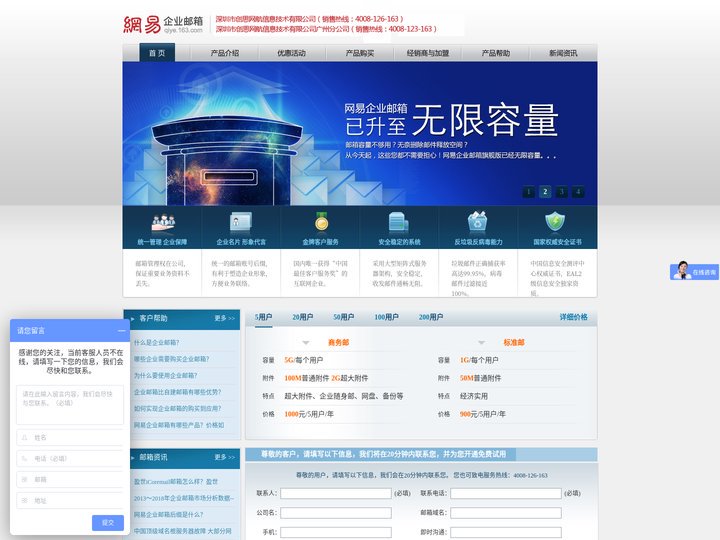Screen dimensions: 720x540
Task: Open 如何实现企业邮箱的购买到应用? link
Action: pos(178,409)
